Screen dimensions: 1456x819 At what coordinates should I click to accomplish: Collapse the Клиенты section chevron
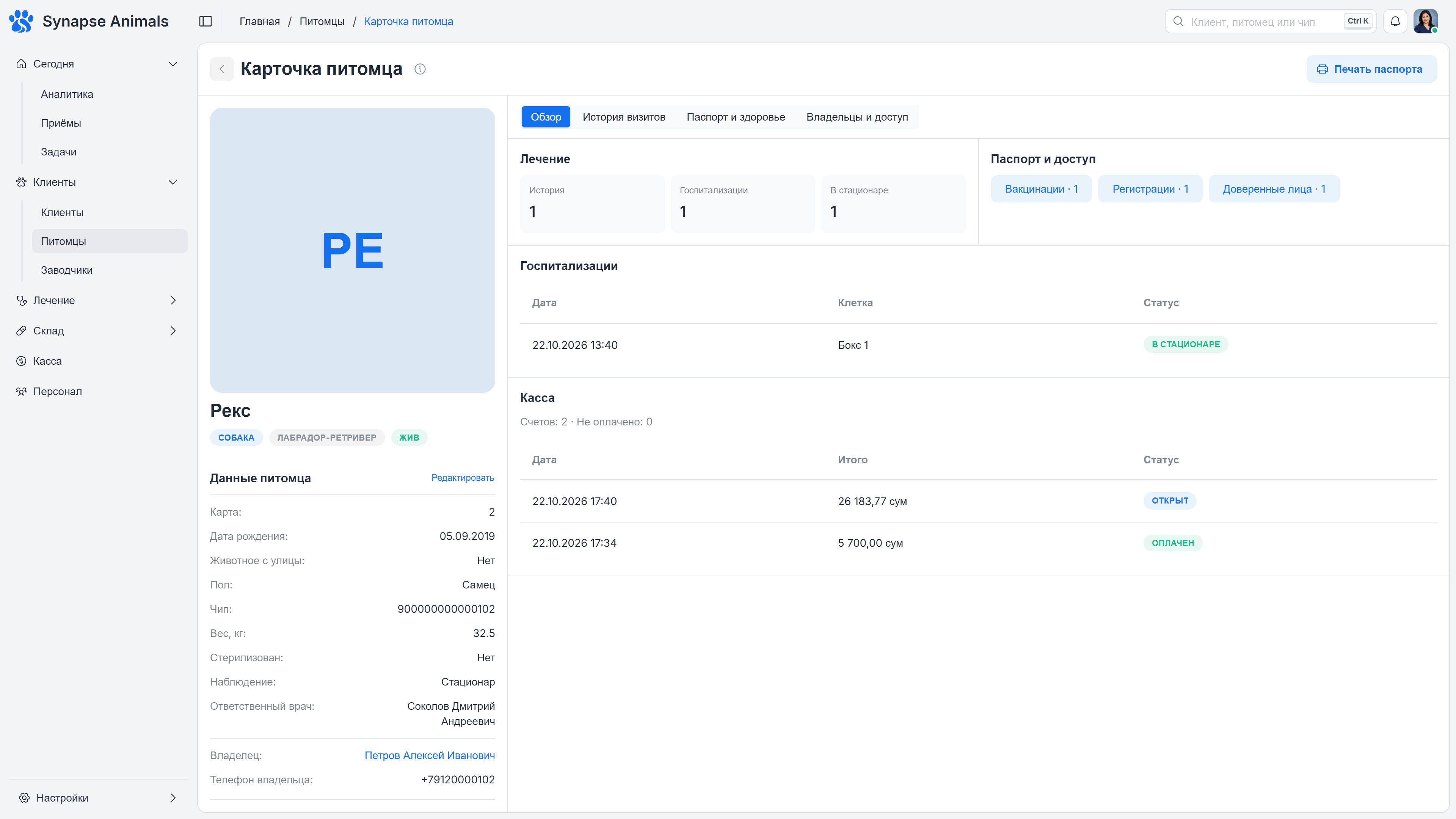(x=173, y=182)
